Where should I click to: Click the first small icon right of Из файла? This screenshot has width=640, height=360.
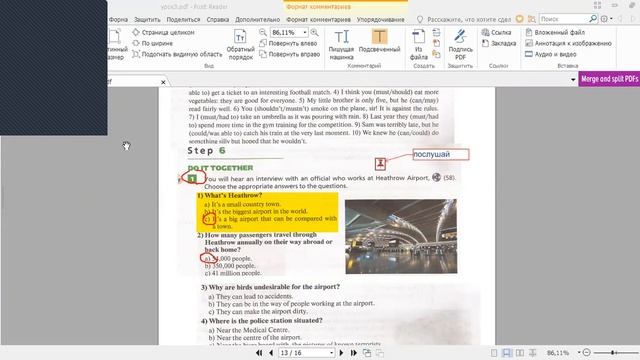pos(436,32)
